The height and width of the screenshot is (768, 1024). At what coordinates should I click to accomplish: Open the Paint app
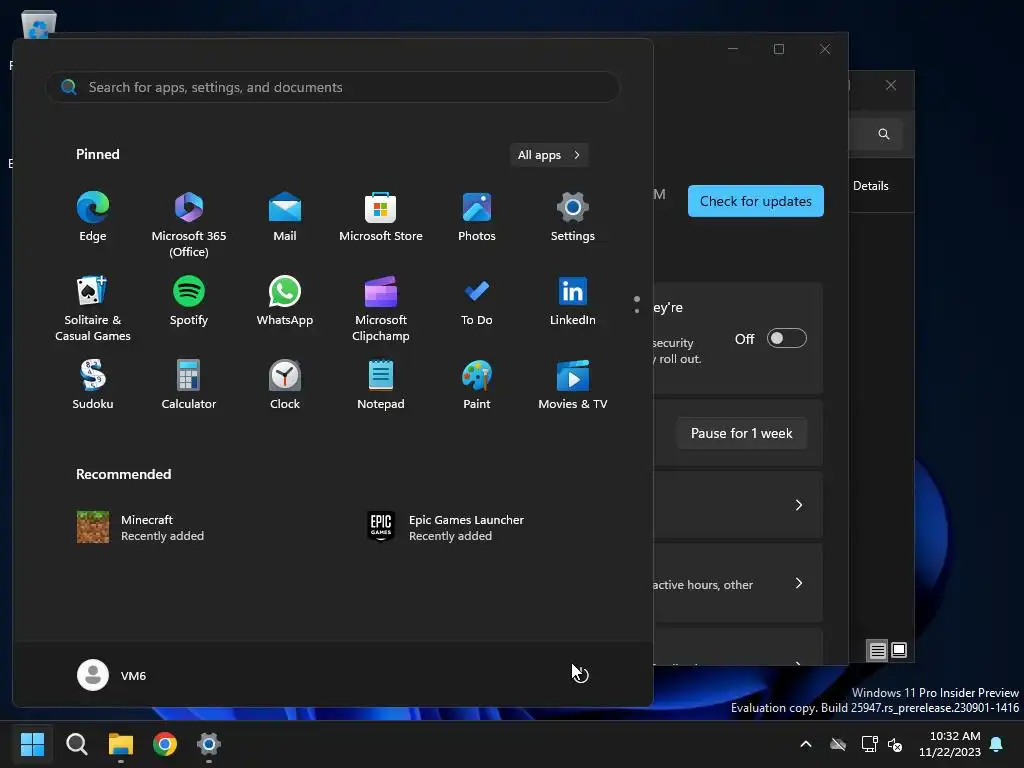[477, 385]
